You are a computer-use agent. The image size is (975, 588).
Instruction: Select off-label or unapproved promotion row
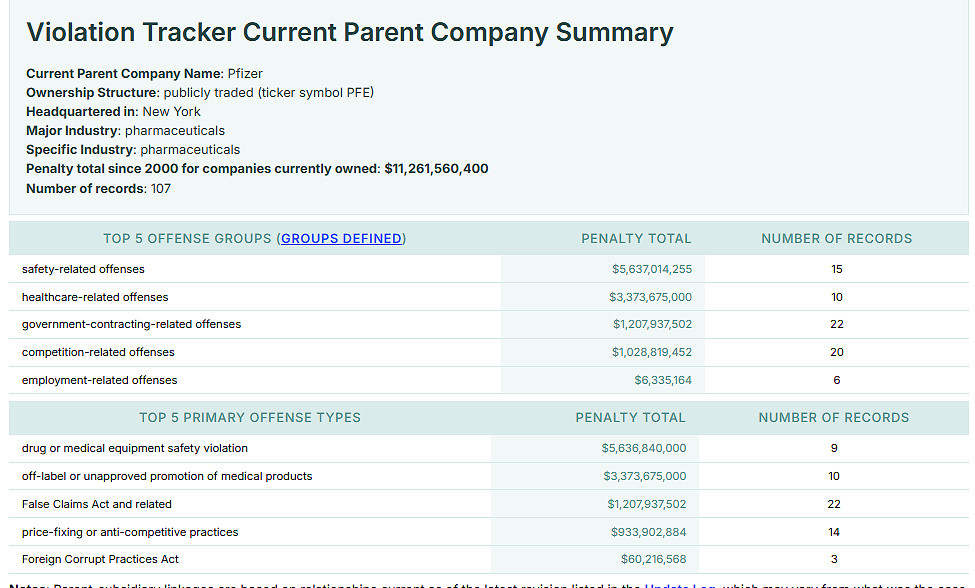click(x=167, y=476)
